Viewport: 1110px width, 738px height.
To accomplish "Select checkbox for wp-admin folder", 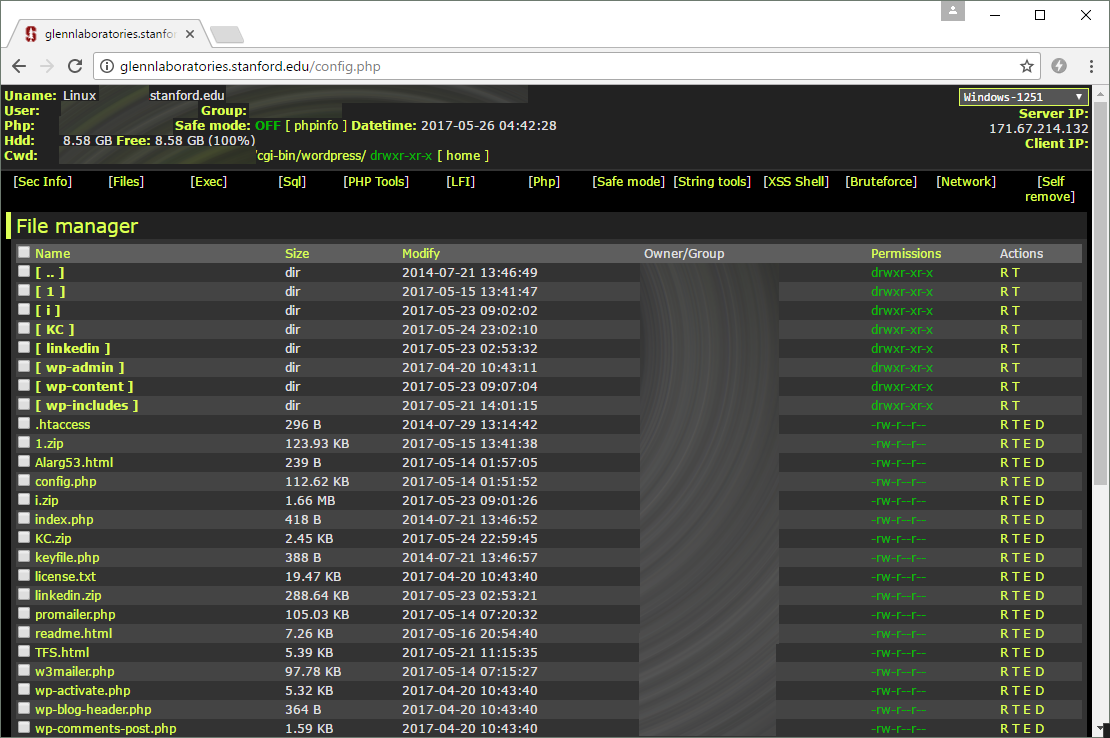I will coord(24,367).
